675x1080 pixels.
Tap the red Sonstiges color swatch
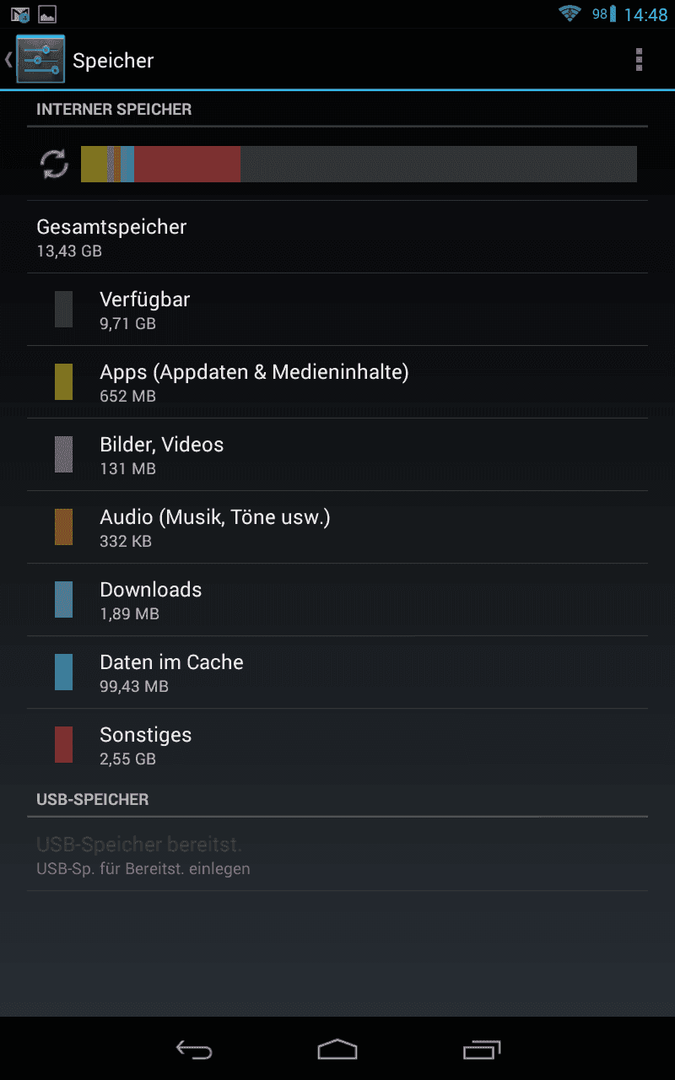(63, 745)
